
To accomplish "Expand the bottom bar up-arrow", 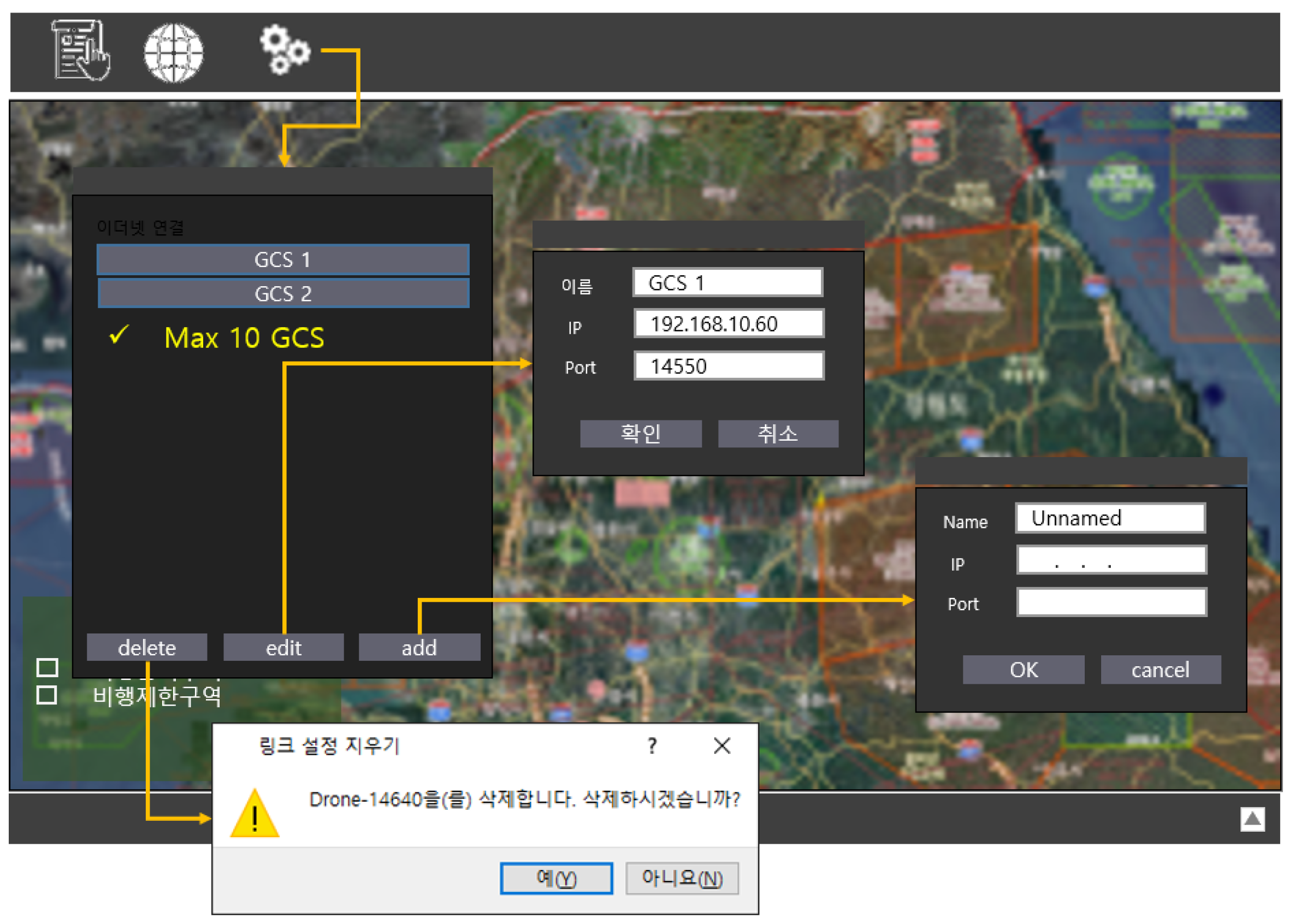I will [1252, 819].
